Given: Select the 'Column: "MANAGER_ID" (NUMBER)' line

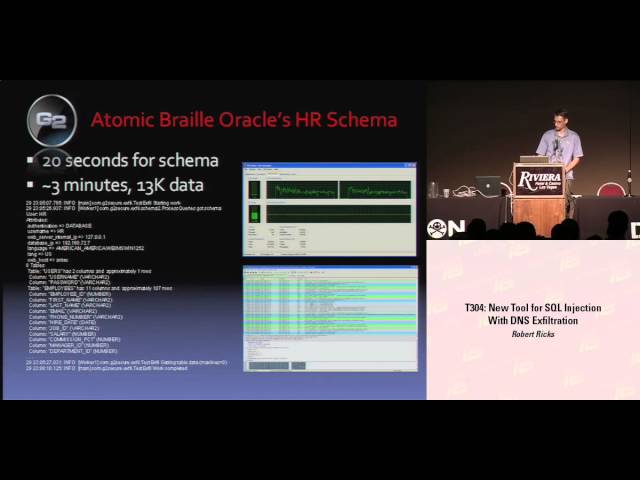Looking at the screenshot, I should tap(69, 345).
